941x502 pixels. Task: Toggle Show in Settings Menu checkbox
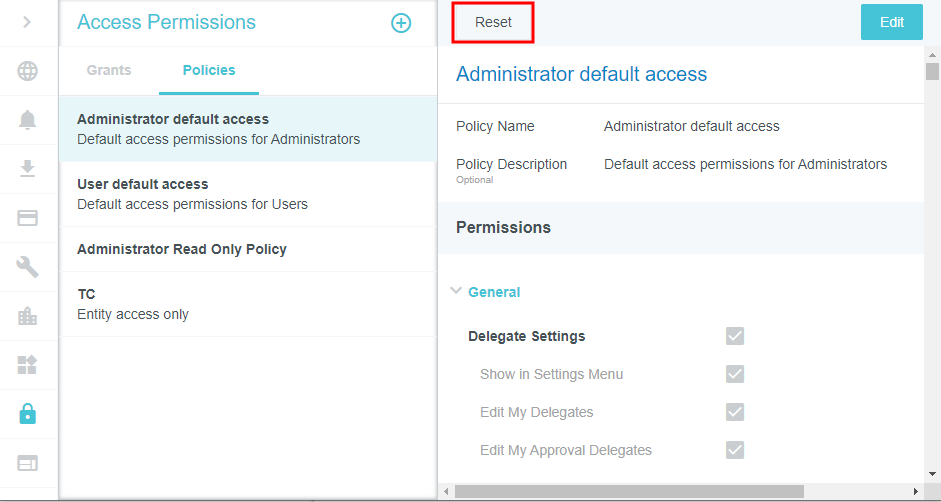coord(735,374)
